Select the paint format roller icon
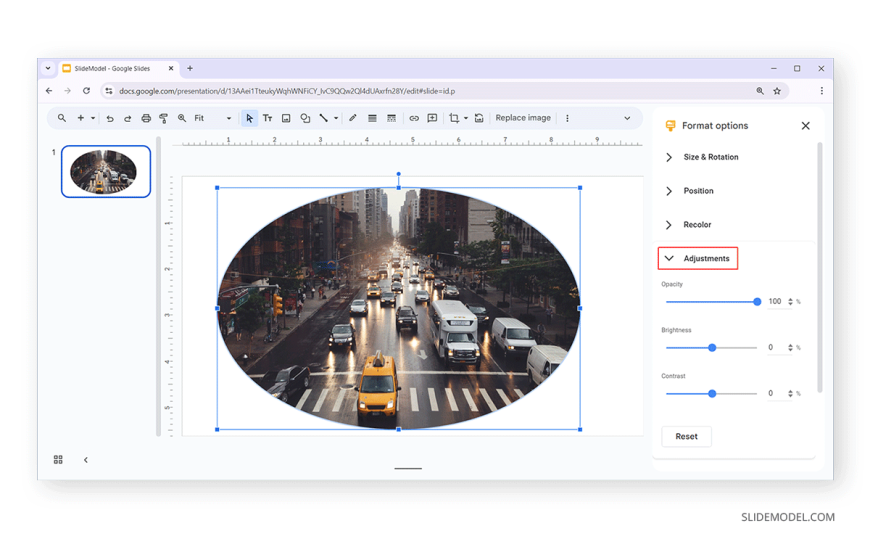The height and width of the screenshot is (539, 870). tap(164, 118)
